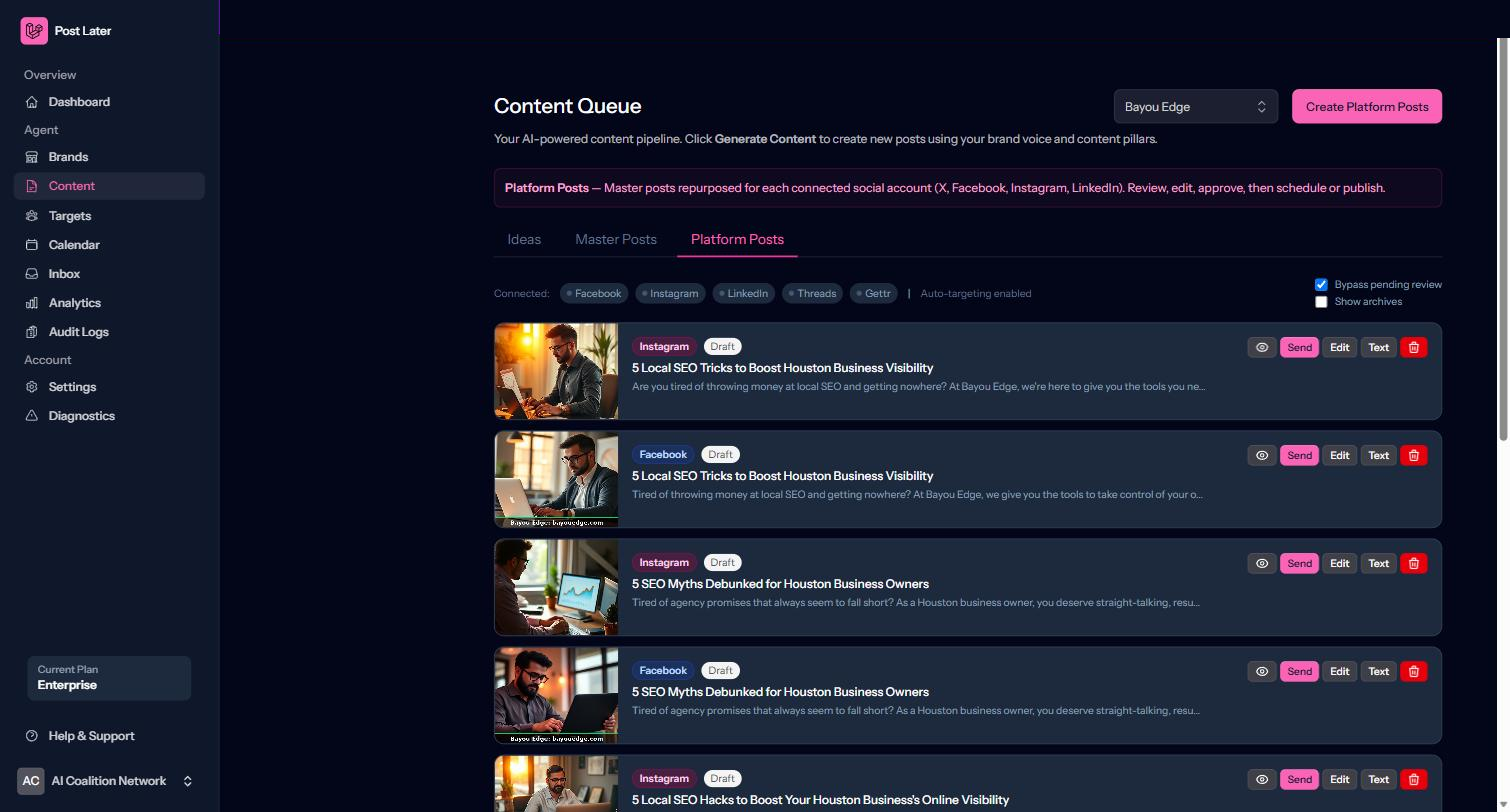Send the Facebook SEO Tricks post
Screen dimensions: 1510x812
point(1299,455)
